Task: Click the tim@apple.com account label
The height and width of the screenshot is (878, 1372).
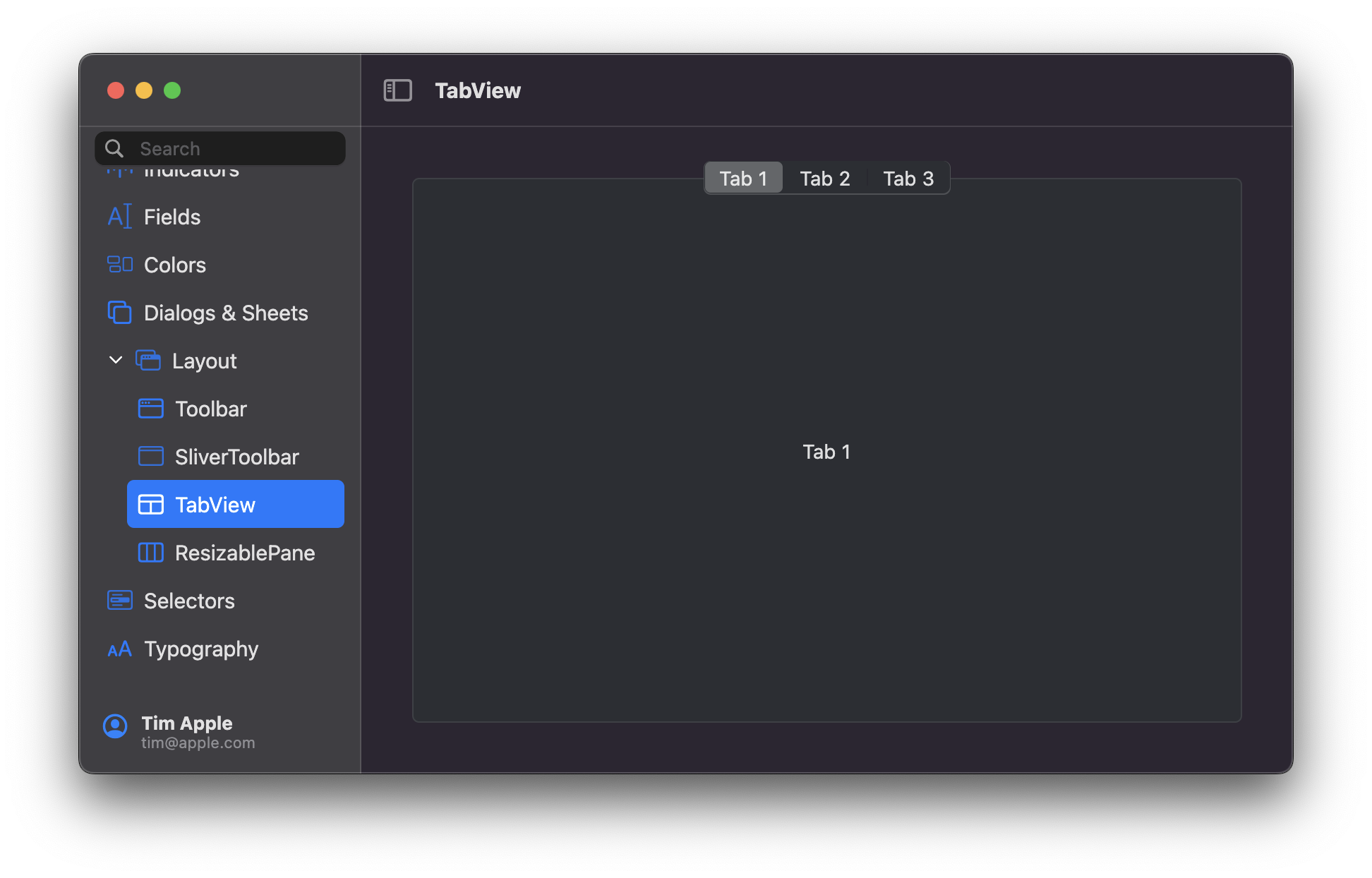Action: pos(198,743)
